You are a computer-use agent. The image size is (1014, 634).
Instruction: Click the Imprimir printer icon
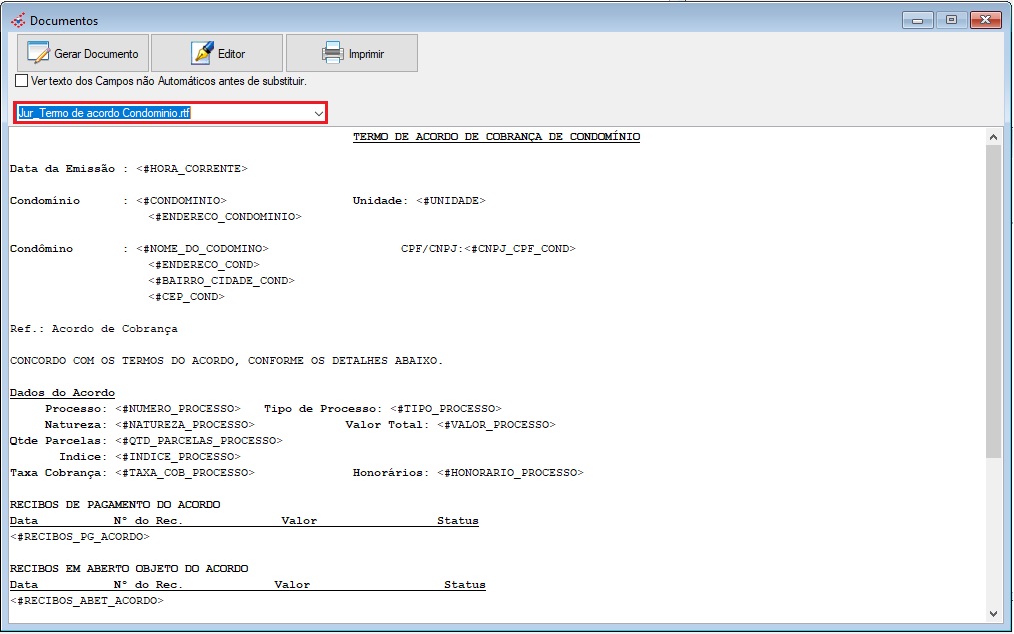[x=333, y=53]
